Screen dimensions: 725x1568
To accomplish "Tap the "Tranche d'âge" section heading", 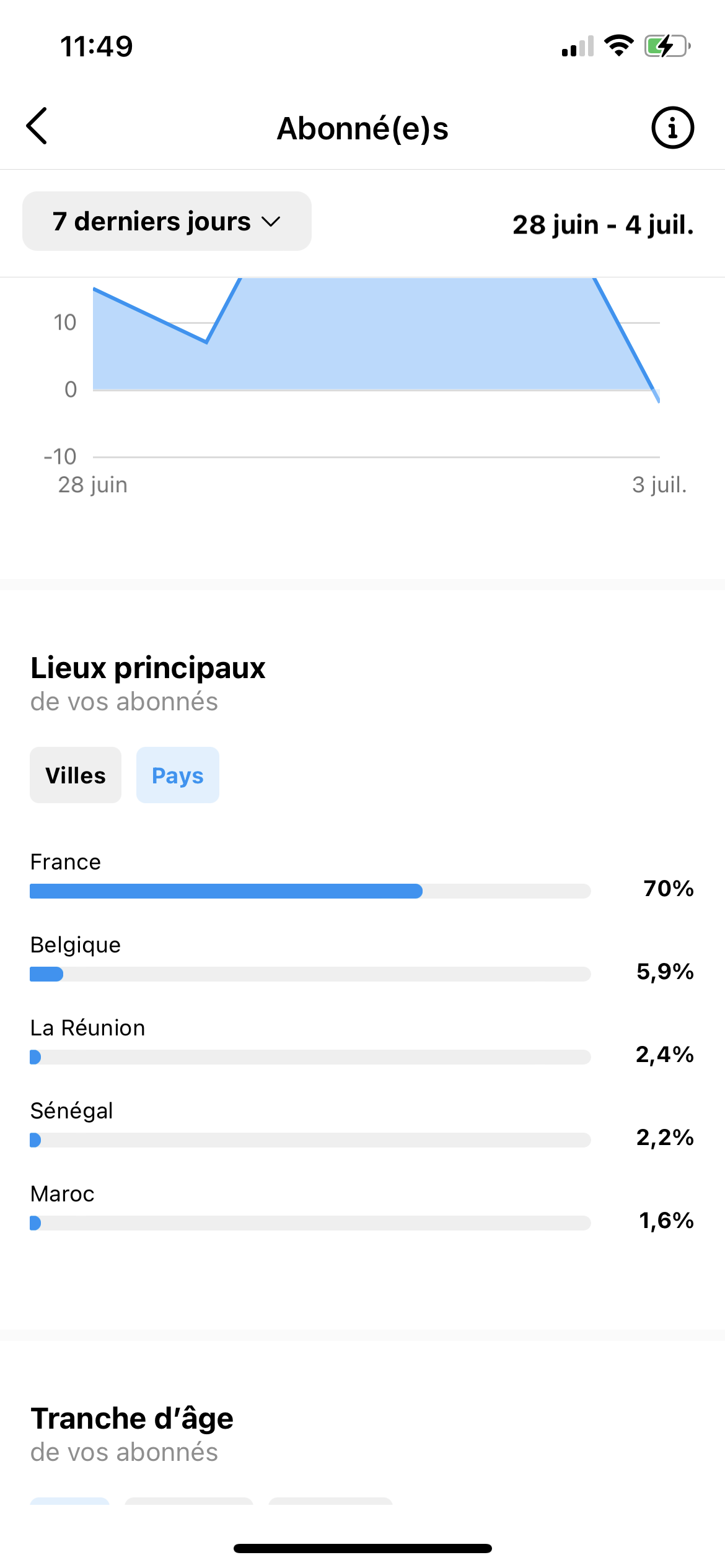I will 132,1418.
